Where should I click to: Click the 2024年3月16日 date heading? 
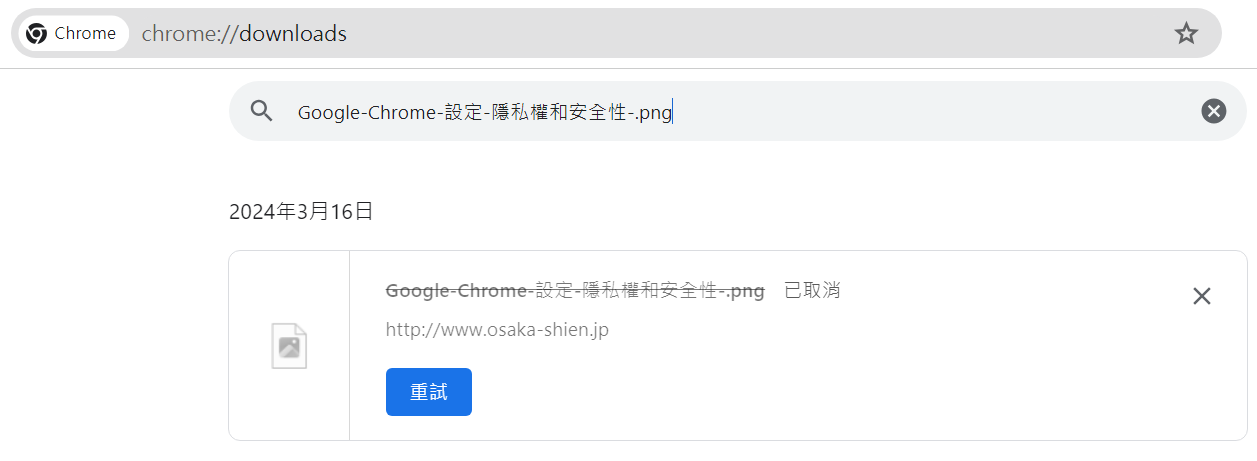click(x=301, y=212)
